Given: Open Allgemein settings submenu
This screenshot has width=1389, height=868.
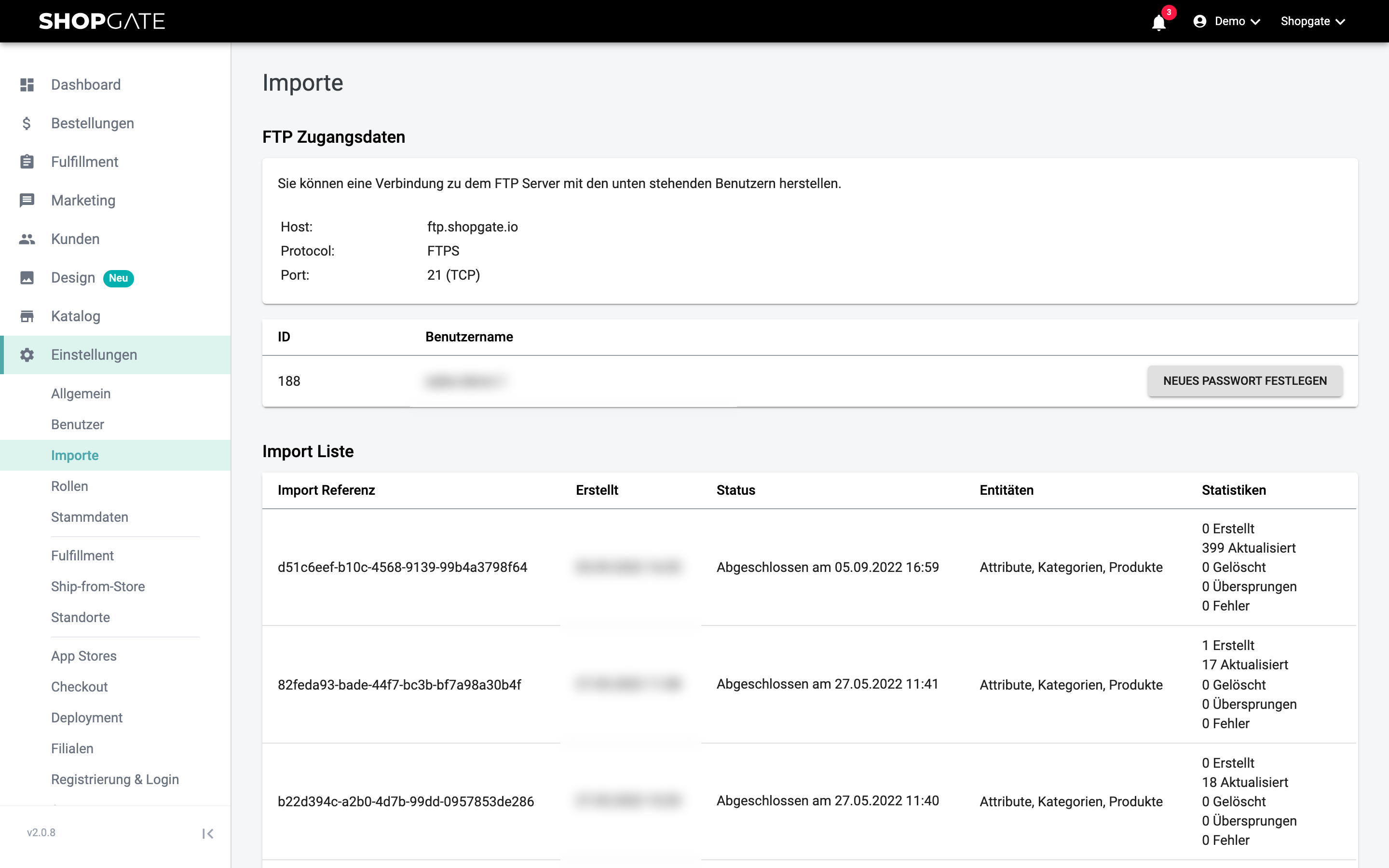Looking at the screenshot, I should tap(81, 394).
